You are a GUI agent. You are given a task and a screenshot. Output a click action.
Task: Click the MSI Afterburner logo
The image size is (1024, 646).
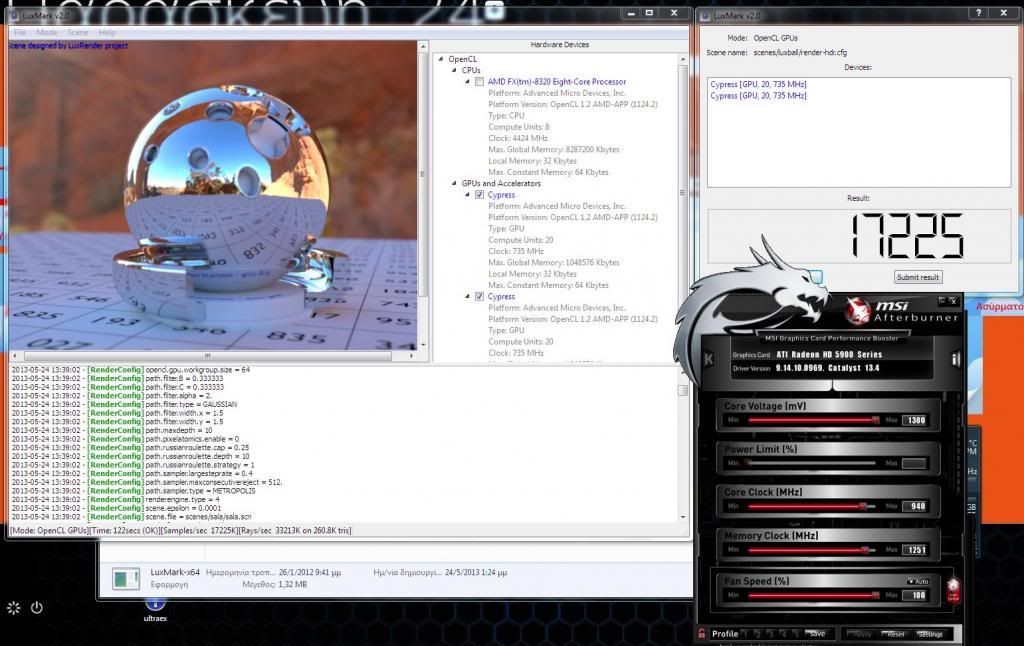904,311
